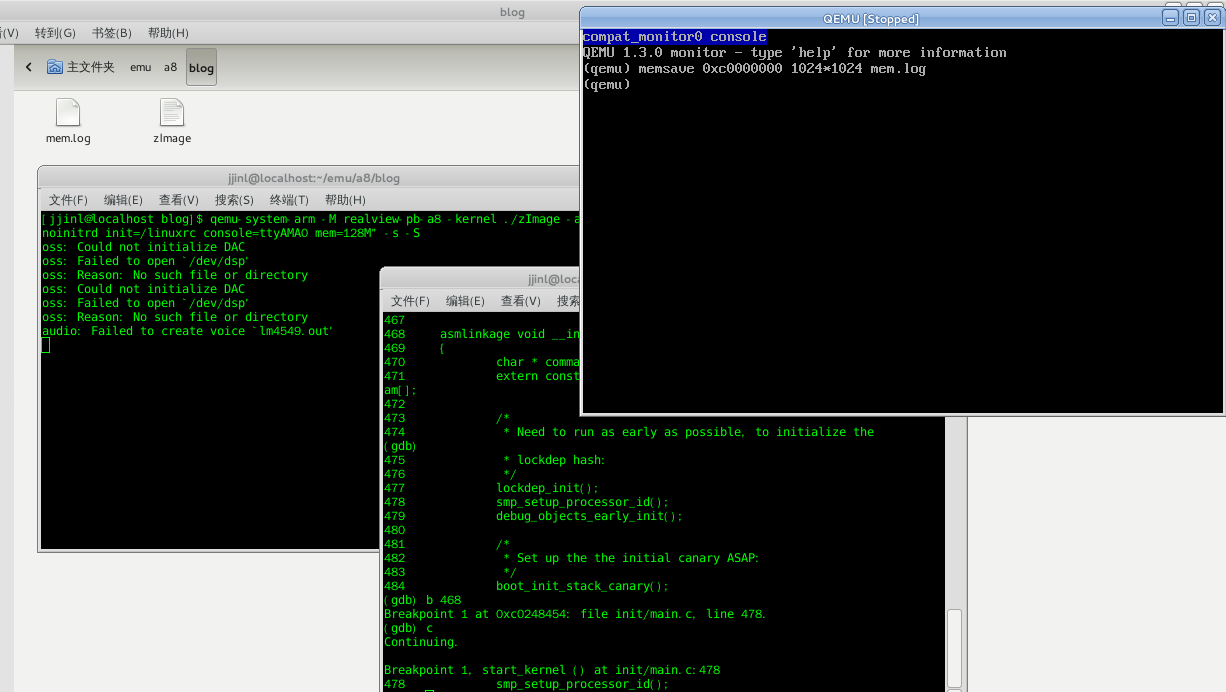Click 'QEMU 1.3.0 monitor' info line
The height and width of the screenshot is (692, 1226).
795,53
